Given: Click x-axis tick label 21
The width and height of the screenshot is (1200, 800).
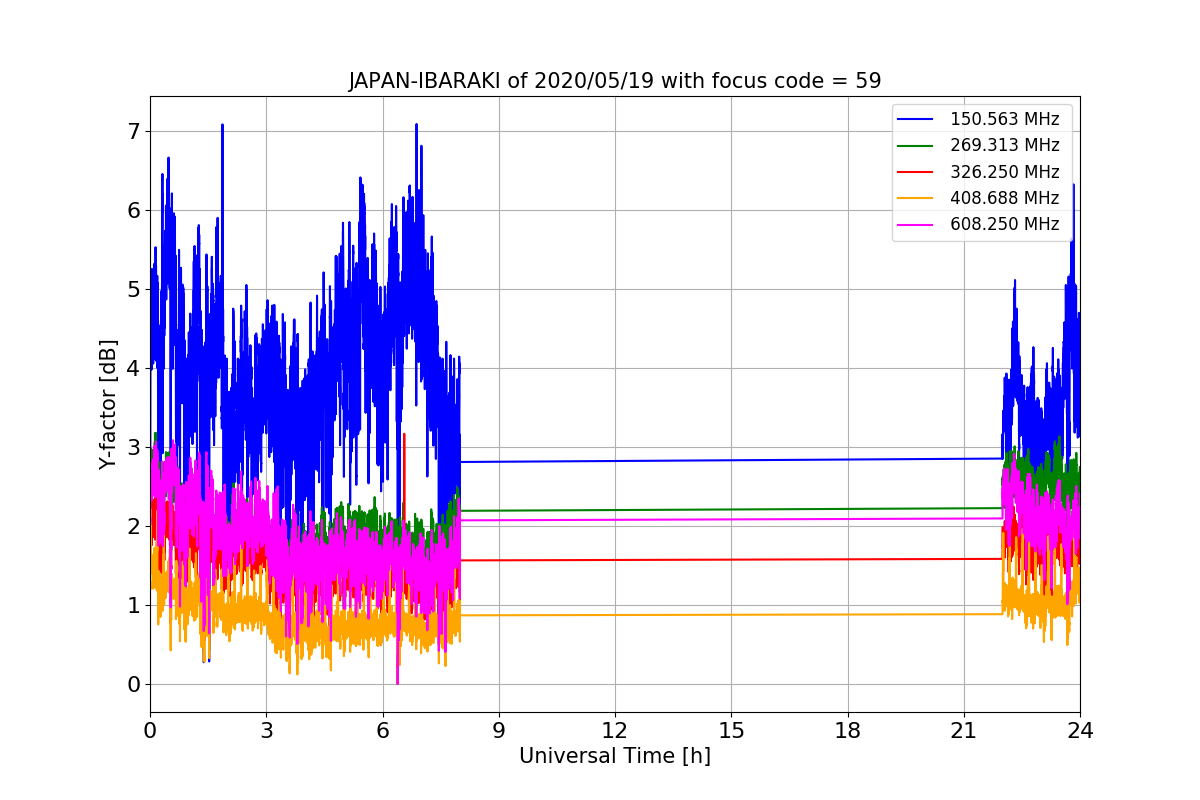Looking at the screenshot, I should pos(964,731).
